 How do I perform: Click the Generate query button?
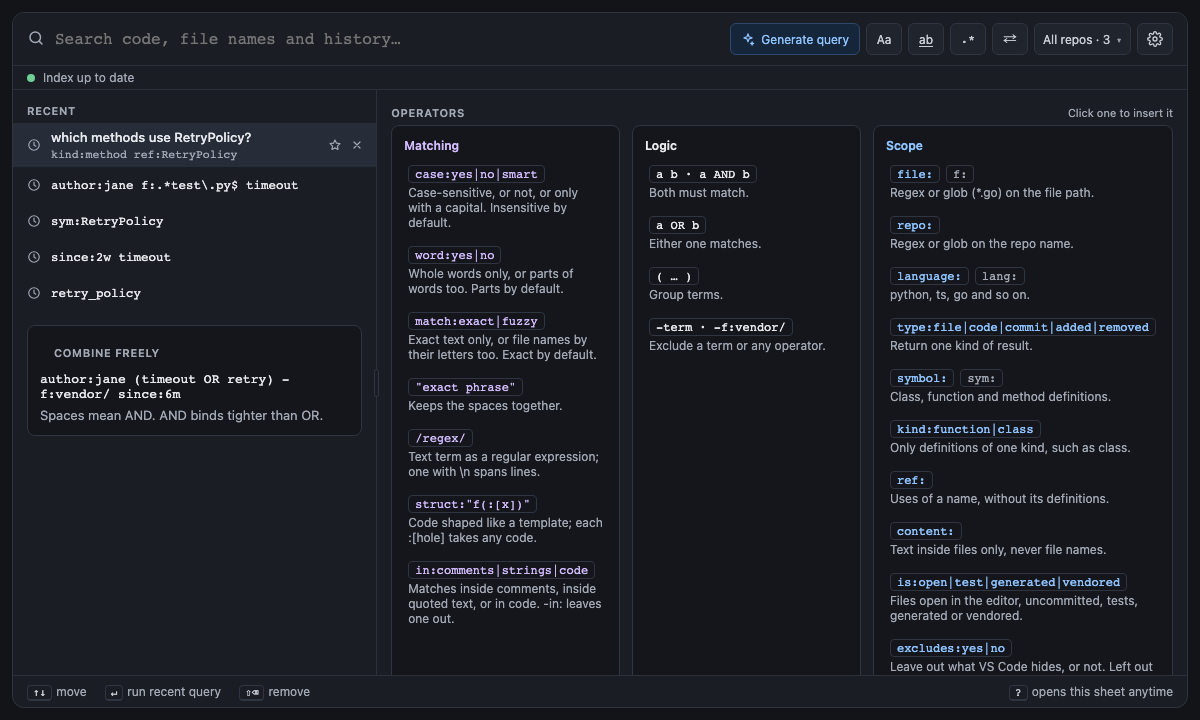(795, 39)
